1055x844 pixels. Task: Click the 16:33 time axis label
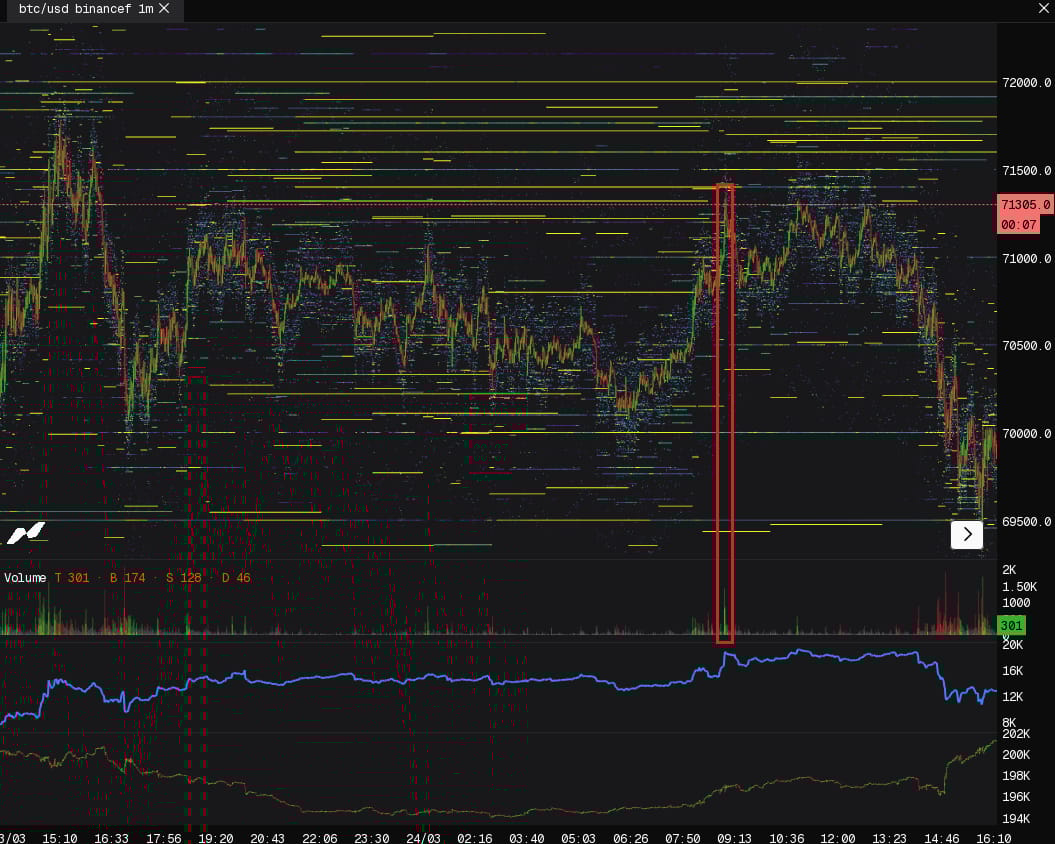[x=111, y=838]
